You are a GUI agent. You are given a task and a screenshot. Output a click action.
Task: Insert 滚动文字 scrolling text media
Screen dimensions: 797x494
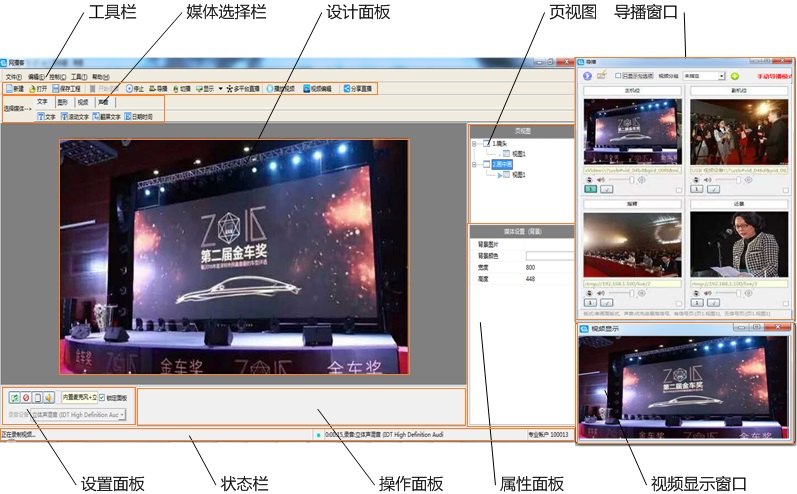click(x=75, y=116)
